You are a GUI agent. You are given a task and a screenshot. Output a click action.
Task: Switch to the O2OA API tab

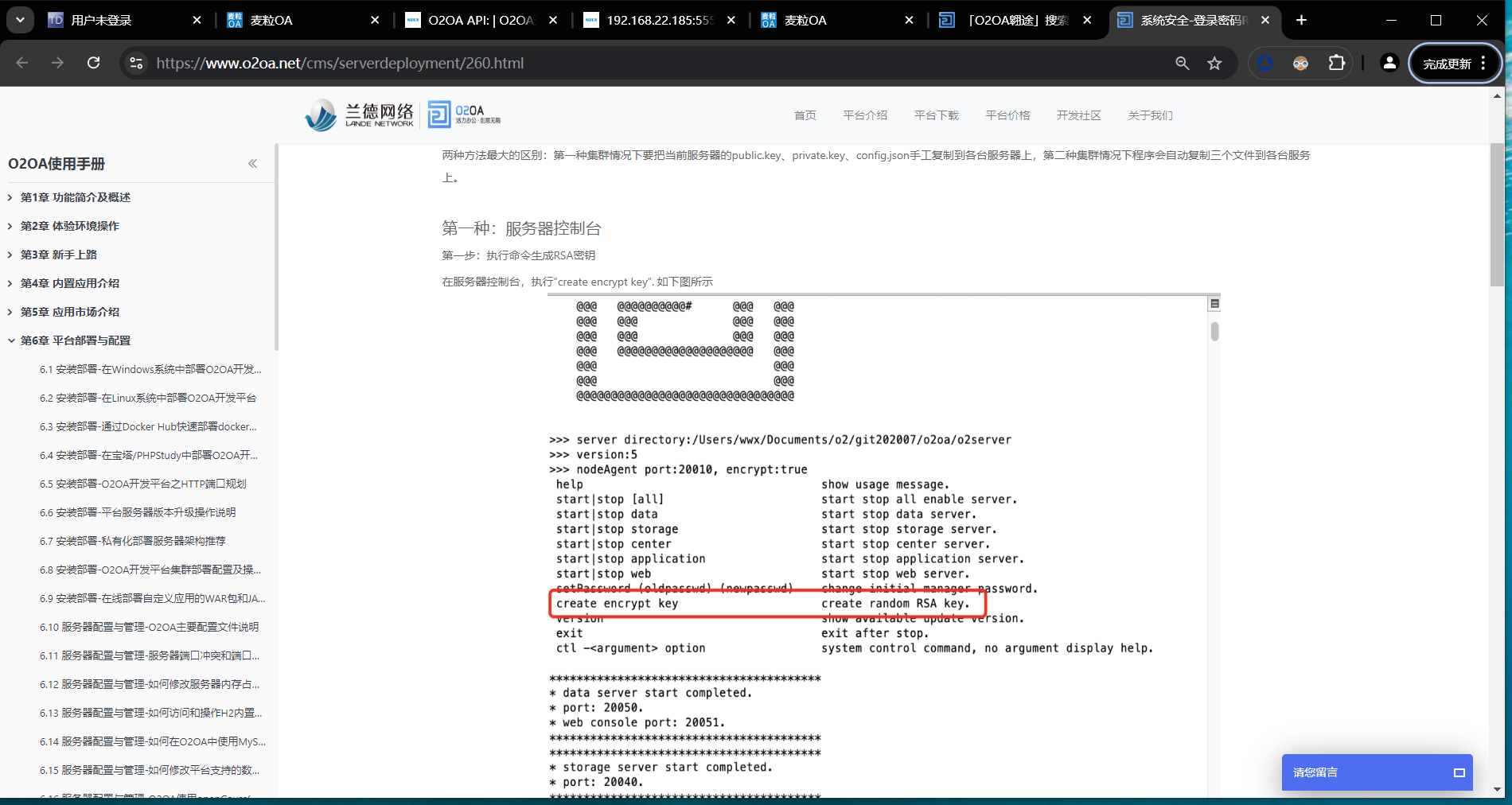click(x=481, y=20)
